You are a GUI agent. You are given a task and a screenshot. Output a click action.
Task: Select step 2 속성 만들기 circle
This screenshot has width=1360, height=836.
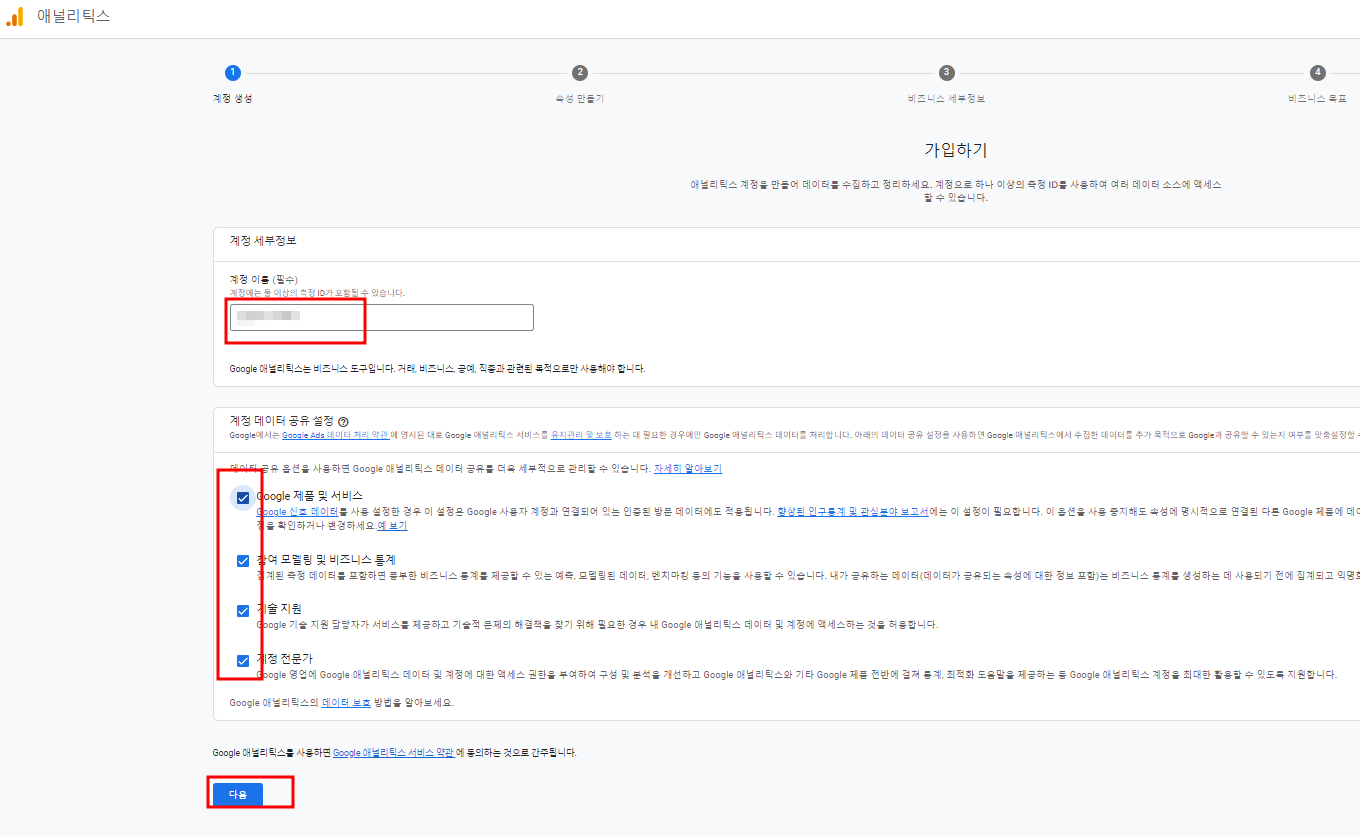point(581,72)
